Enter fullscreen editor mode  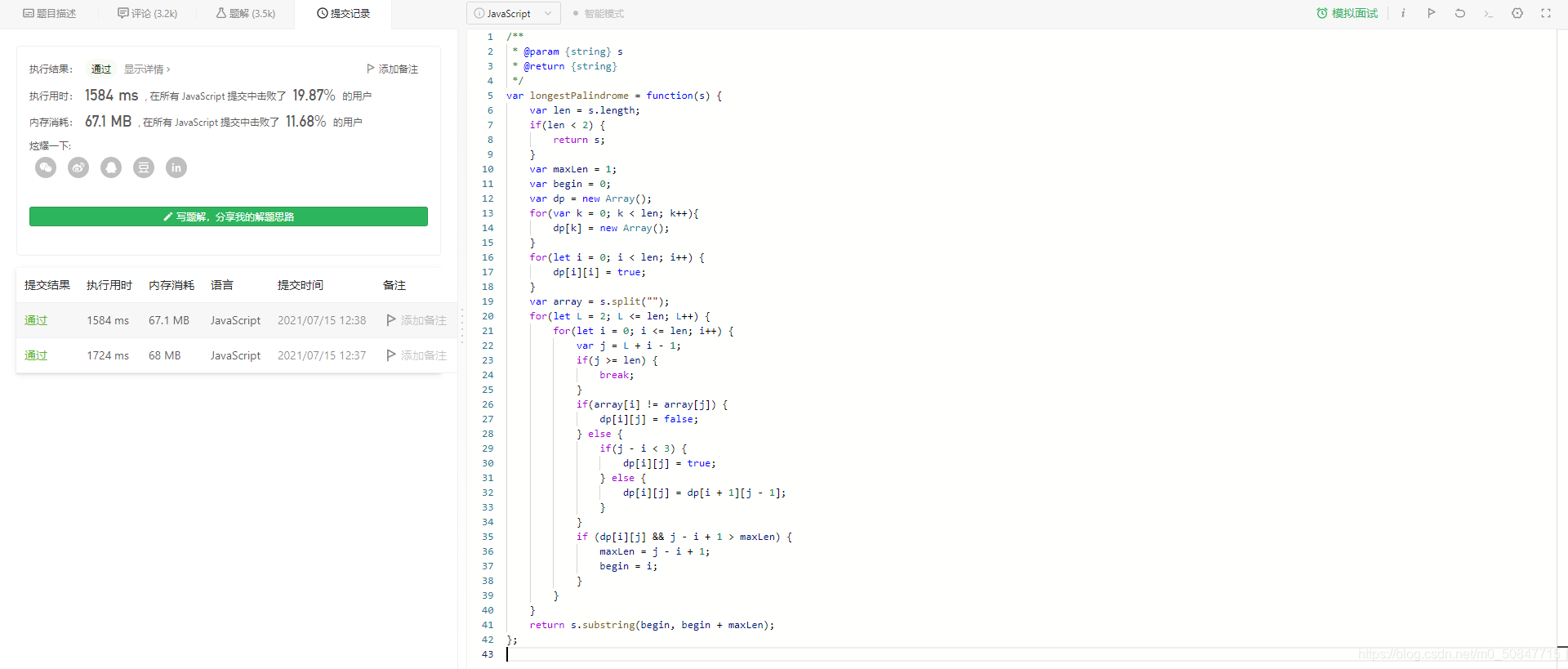[x=1546, y=13]
